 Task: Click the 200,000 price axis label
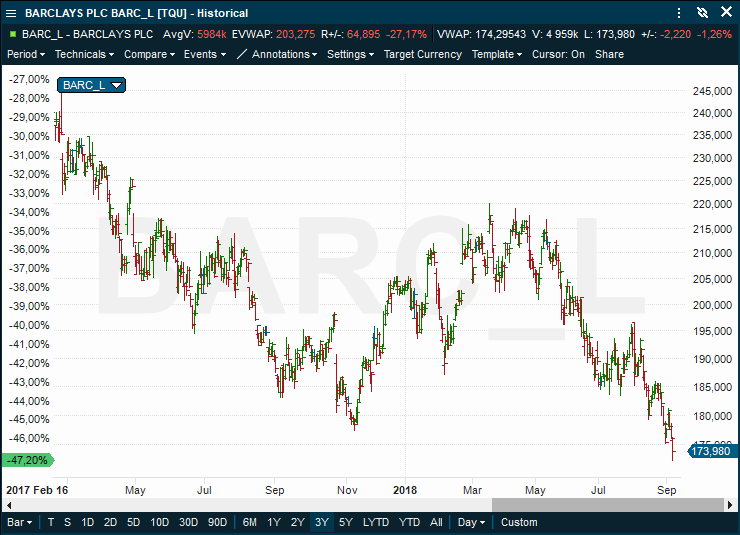pyautogui.click(x=712, y=305)
